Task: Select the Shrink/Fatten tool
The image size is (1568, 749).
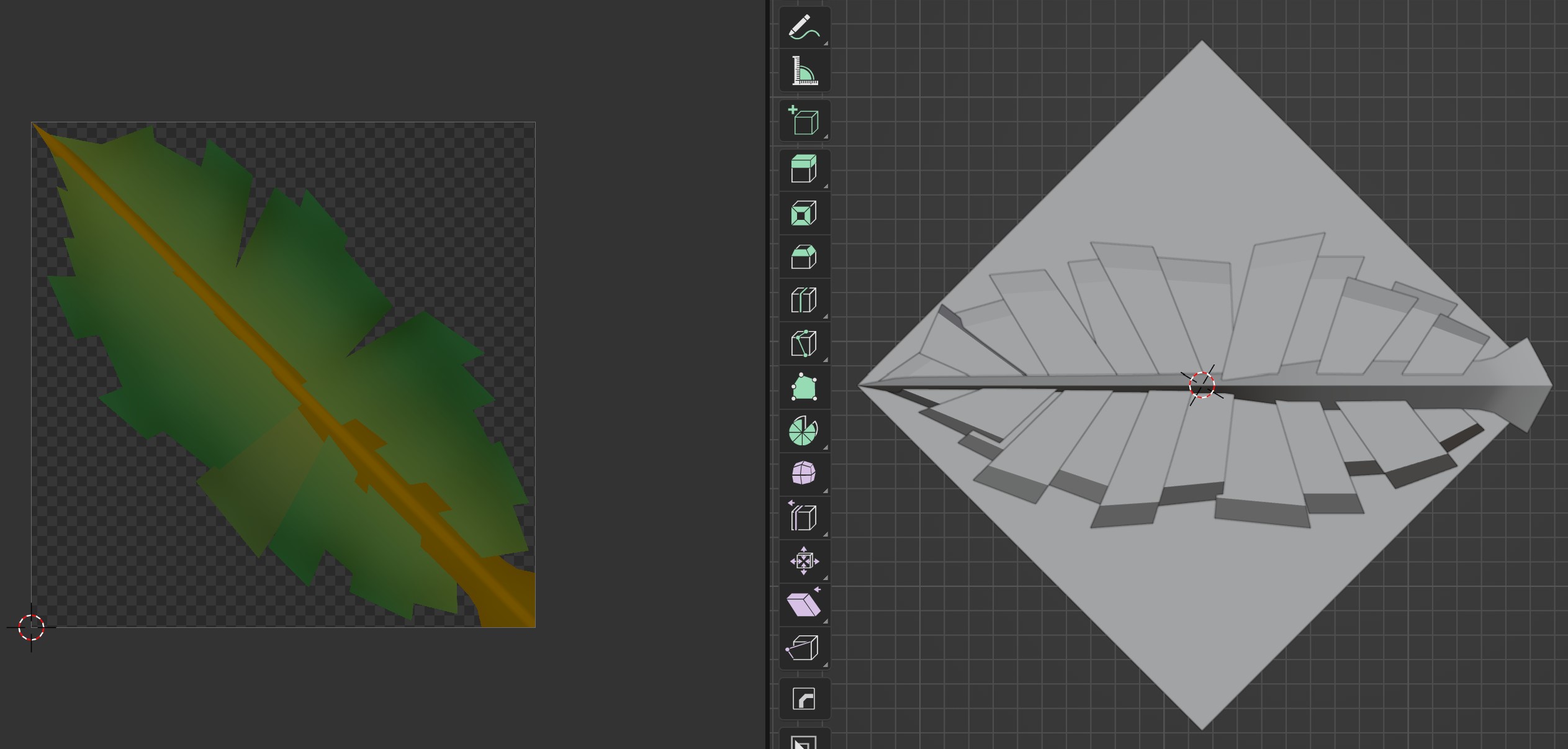Action: pos(804,561)
